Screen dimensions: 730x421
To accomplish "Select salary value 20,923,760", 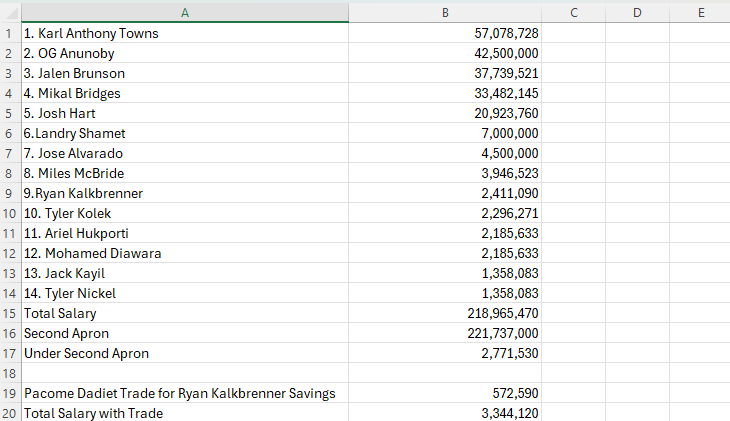I will point(445,113).
